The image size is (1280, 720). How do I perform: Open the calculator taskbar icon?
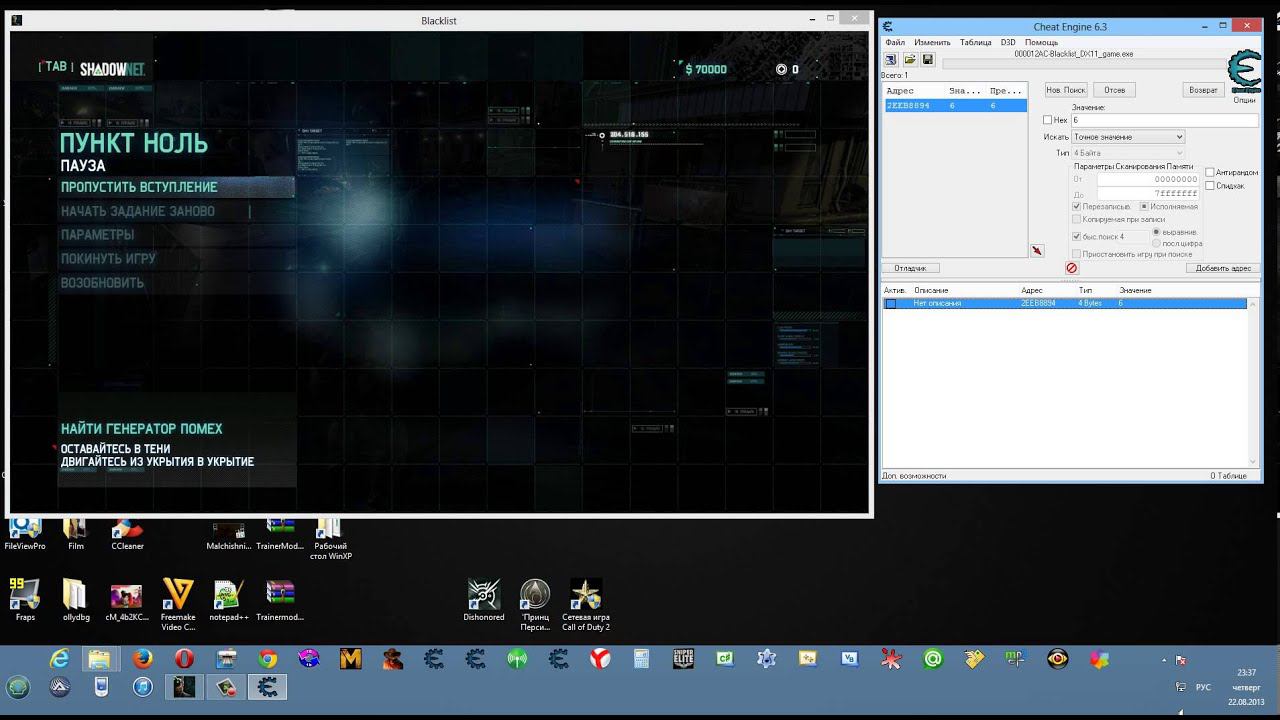pyautogui.click(x=641, y=659)
